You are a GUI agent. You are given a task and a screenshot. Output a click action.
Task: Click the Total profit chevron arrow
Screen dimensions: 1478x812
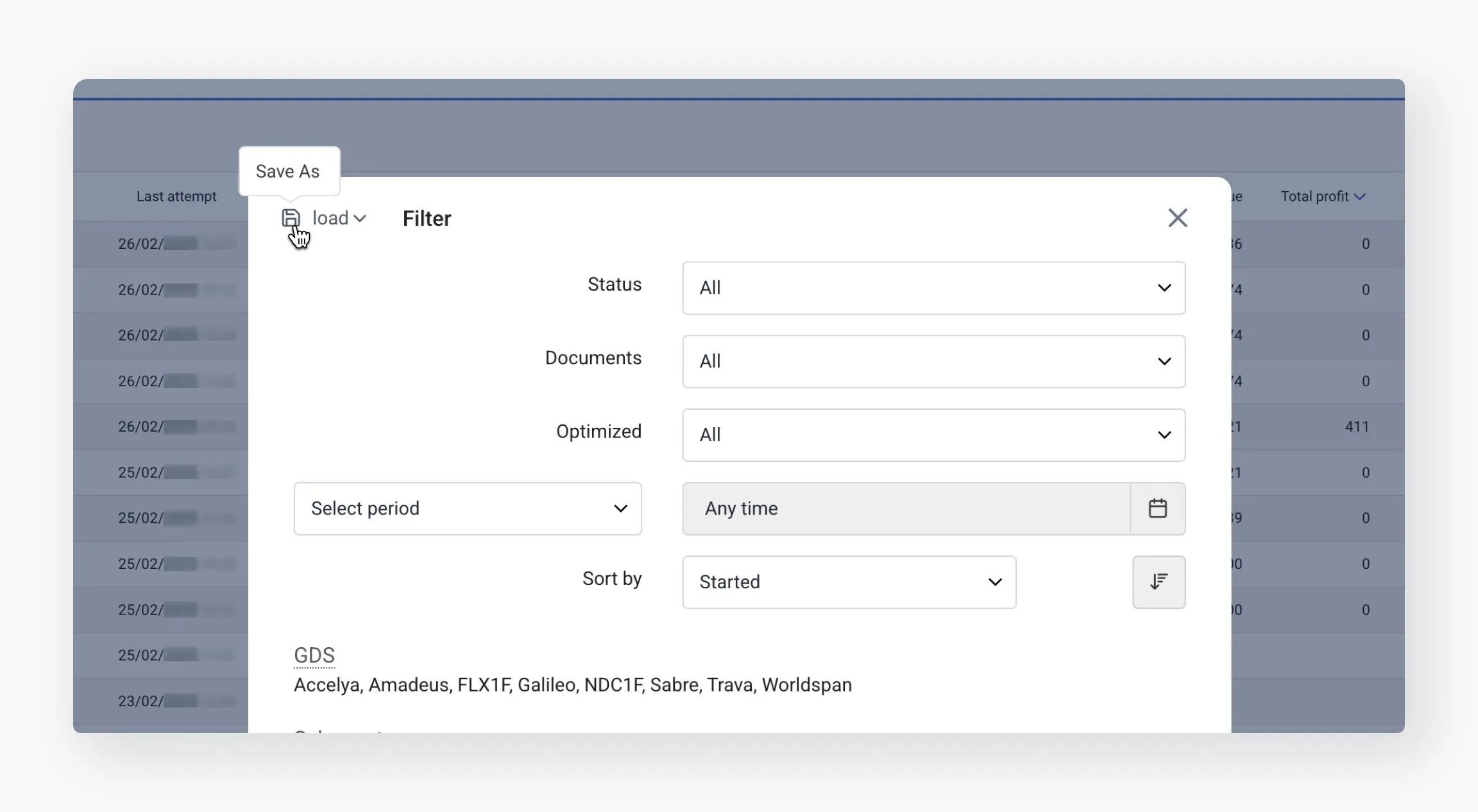(x=1359, y=197)
